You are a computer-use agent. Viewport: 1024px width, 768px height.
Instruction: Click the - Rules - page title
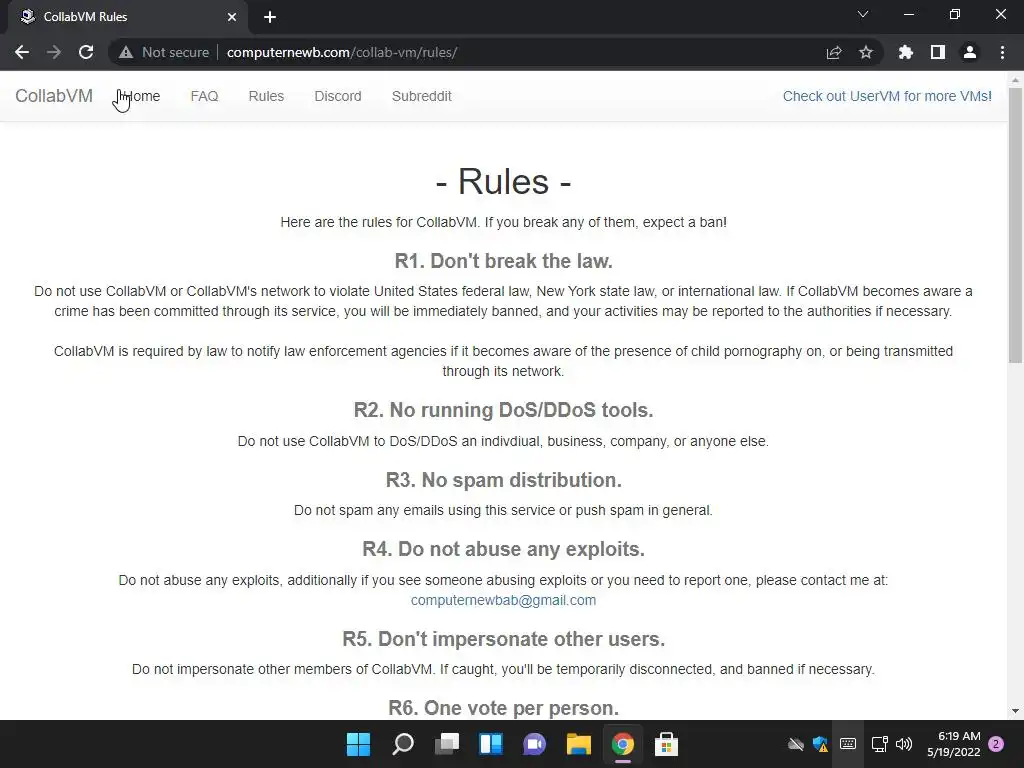click(x=504, y=181)
